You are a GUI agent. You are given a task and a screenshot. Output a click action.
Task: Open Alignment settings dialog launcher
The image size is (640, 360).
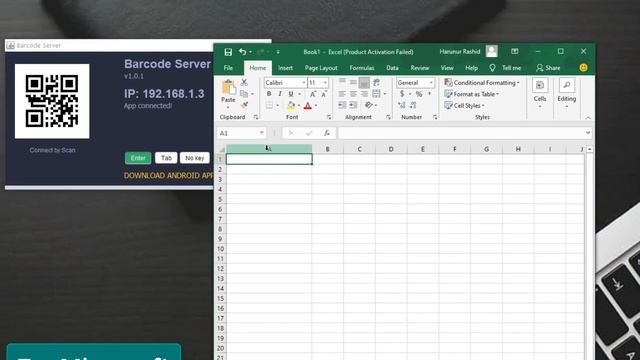click(x=388, y=117)
